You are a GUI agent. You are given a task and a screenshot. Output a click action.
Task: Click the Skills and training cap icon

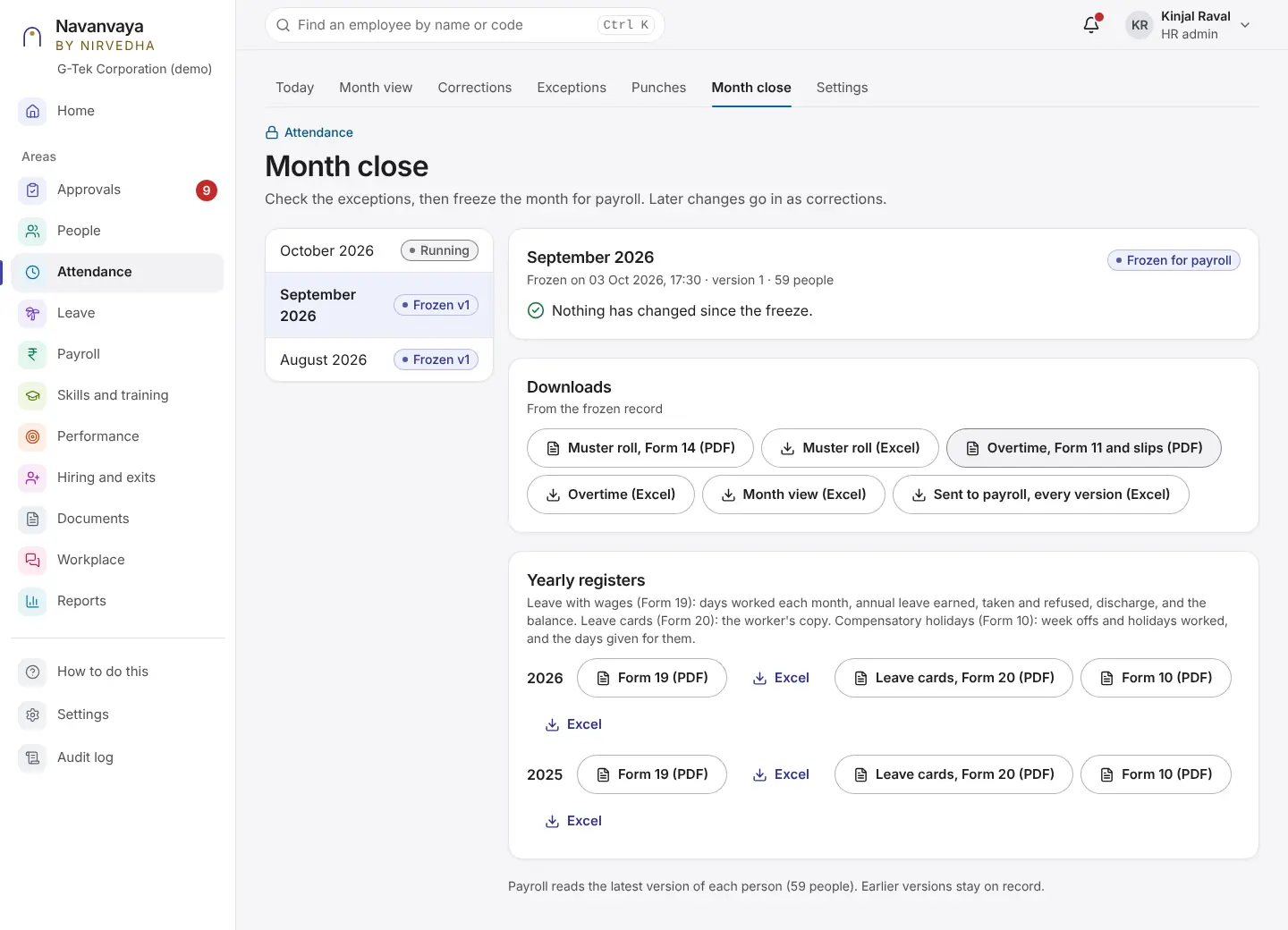click(x=33, y=395)
